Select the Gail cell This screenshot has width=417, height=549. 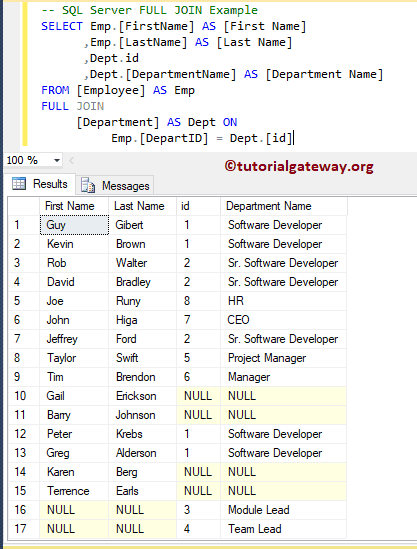(74, 396)
